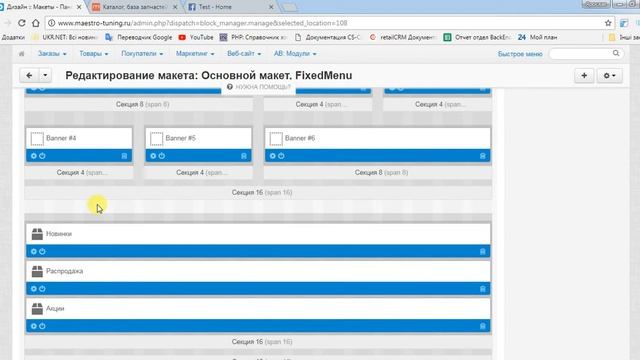Image resolution: width=640 pixels, height=360 pixels.
Task: Open the Покупатели menu
Action: pos(142,53)
